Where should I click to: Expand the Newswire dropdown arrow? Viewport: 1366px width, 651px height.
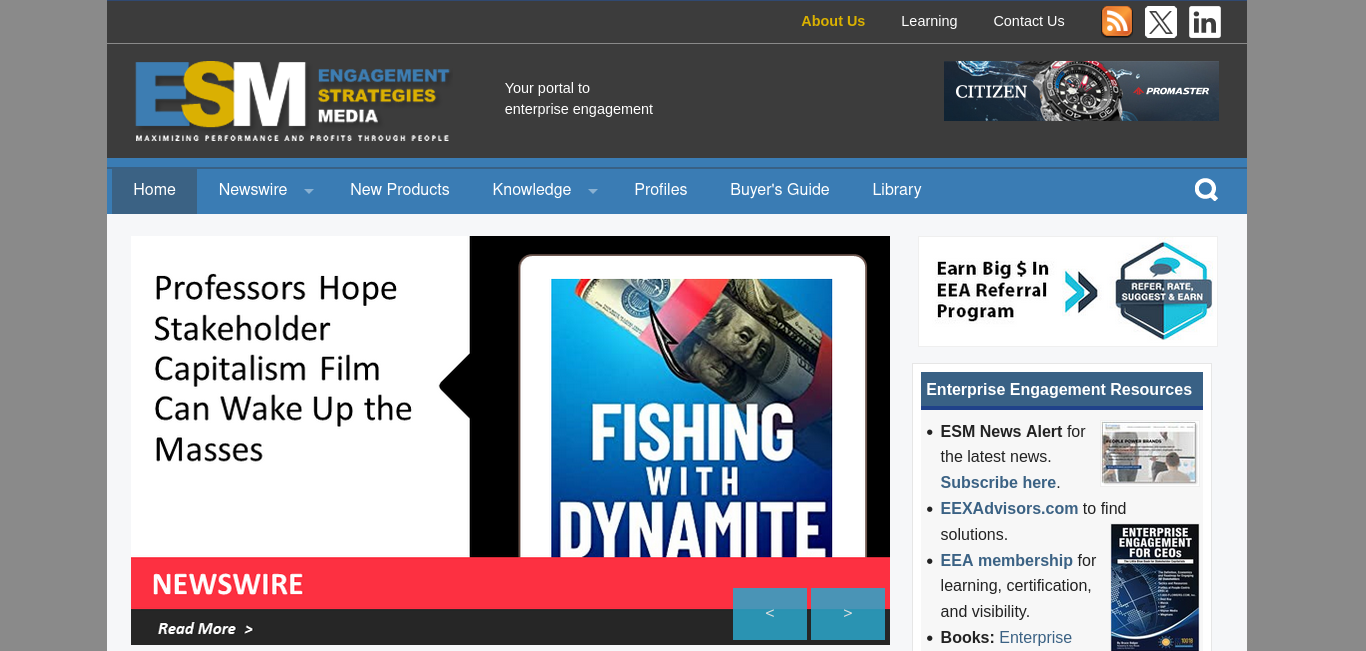309,191
